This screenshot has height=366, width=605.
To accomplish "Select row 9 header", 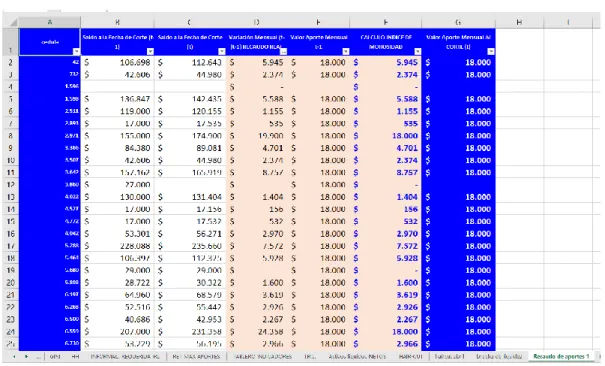I will (11, 148).
